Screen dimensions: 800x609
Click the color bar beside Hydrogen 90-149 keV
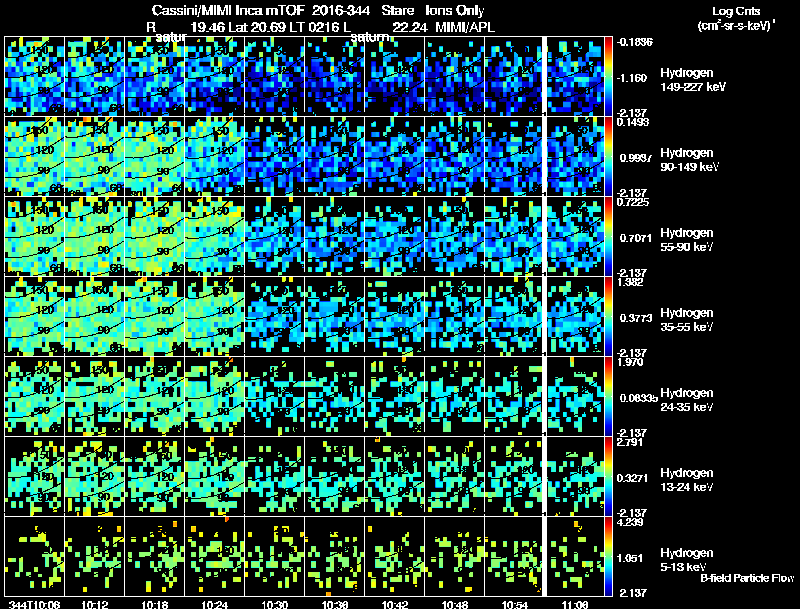coord(608,156)
